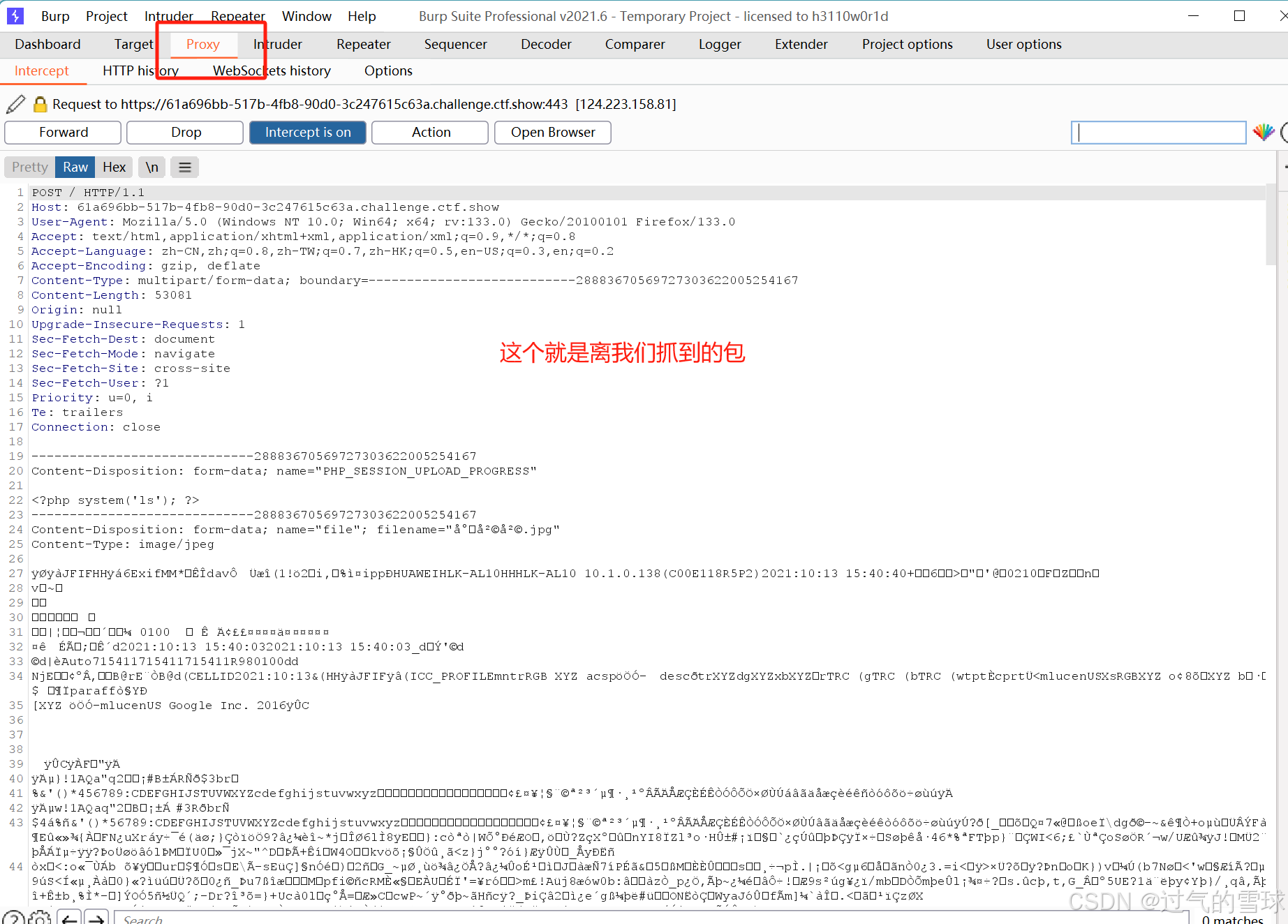Open the Burp menu in the menu bar
Image resolution: width=1288 pixels, height=924 pixels.
(55, 15)
